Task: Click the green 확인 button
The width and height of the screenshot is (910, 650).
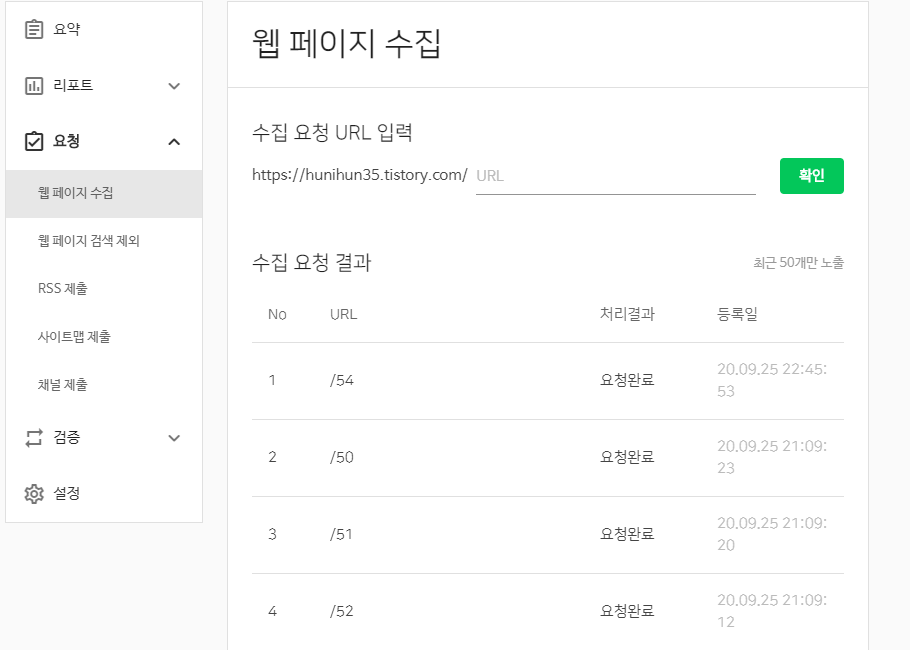Action: (811, 176)
